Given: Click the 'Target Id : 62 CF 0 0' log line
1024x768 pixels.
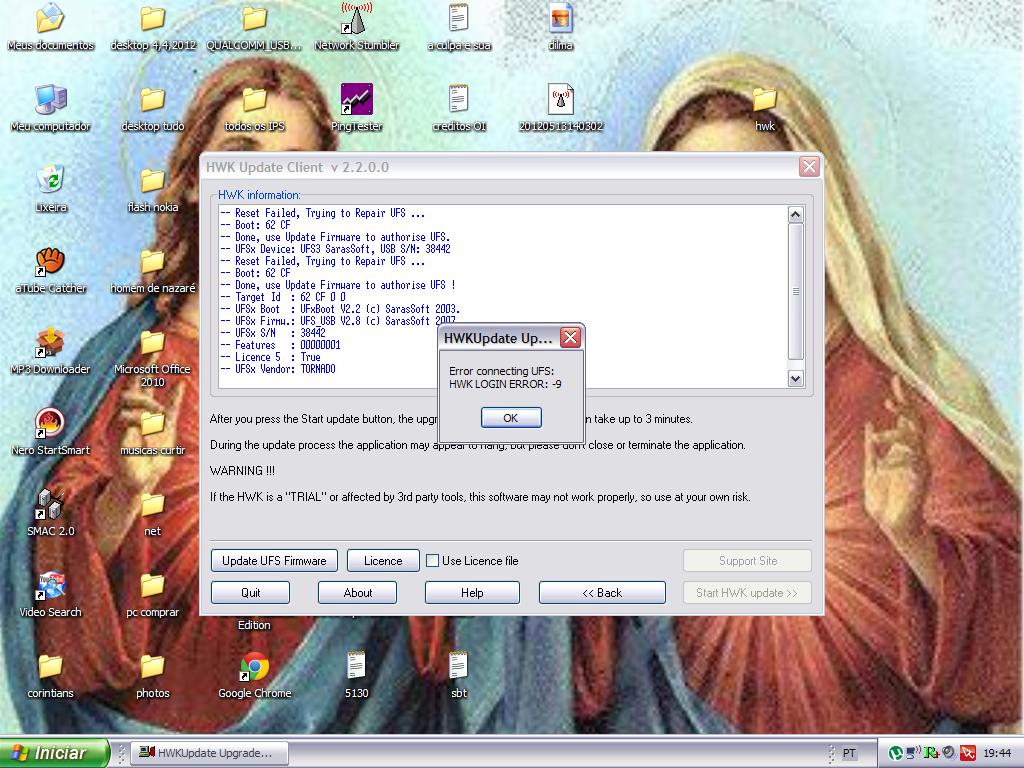Looking at the screenshot, I should [283, 297].
